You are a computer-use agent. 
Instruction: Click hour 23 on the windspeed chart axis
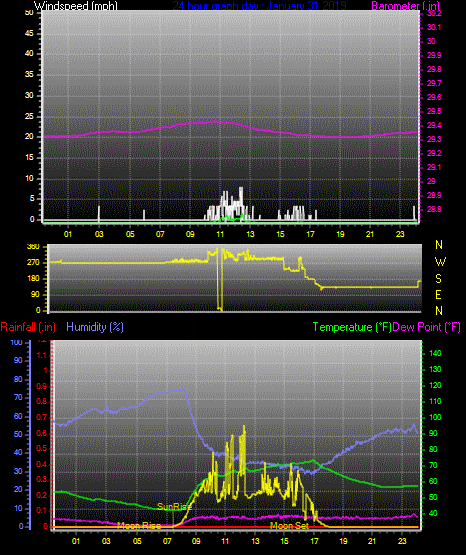pos(400,234)
